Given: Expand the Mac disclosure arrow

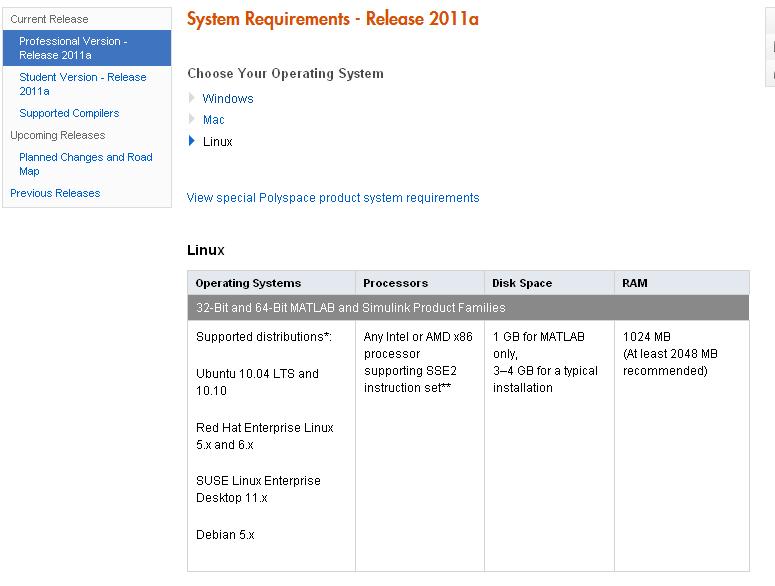Looking at the screenshot, I should pos(192,120).
